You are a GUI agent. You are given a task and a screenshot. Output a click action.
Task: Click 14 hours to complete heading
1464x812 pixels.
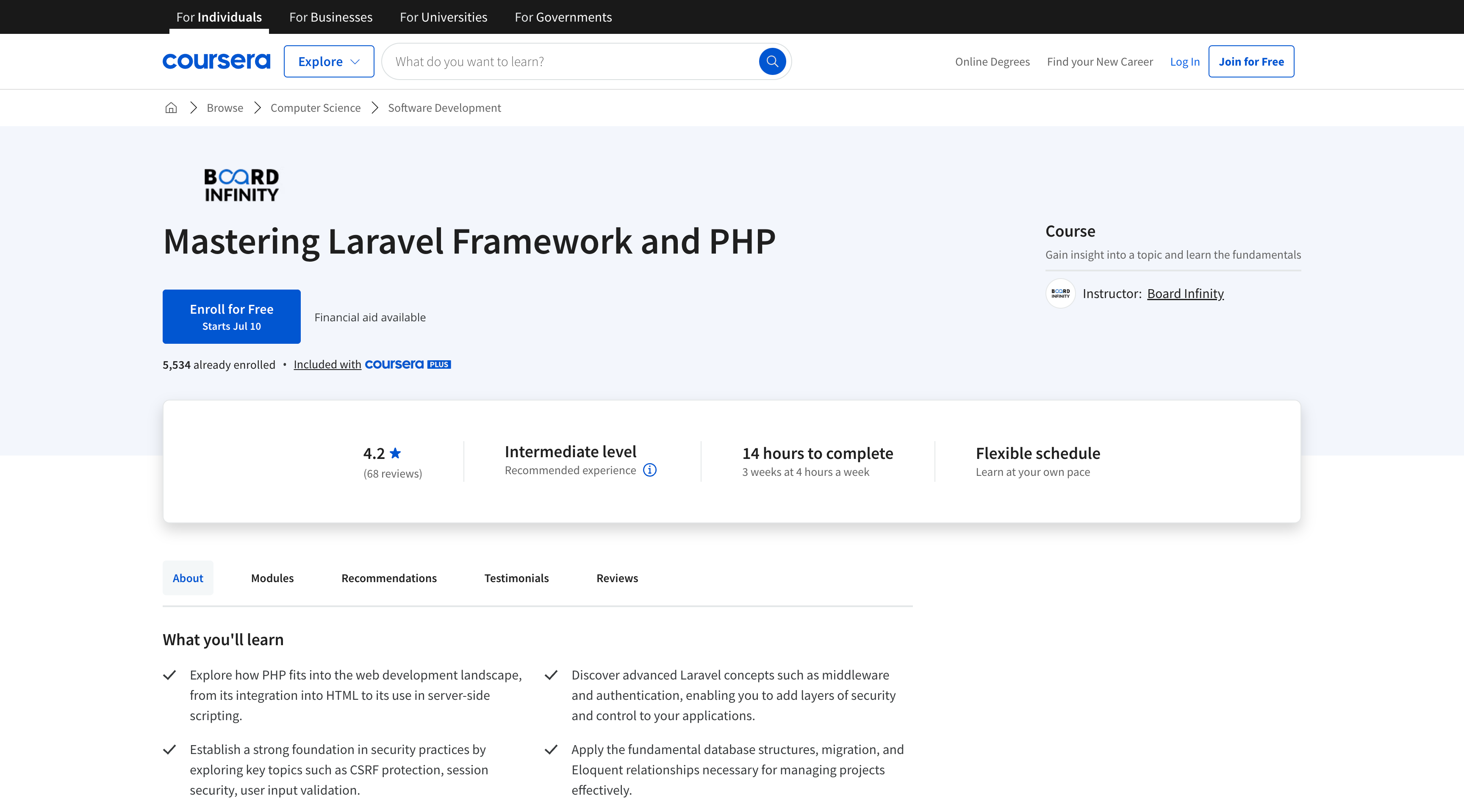(x=817, y=453)
